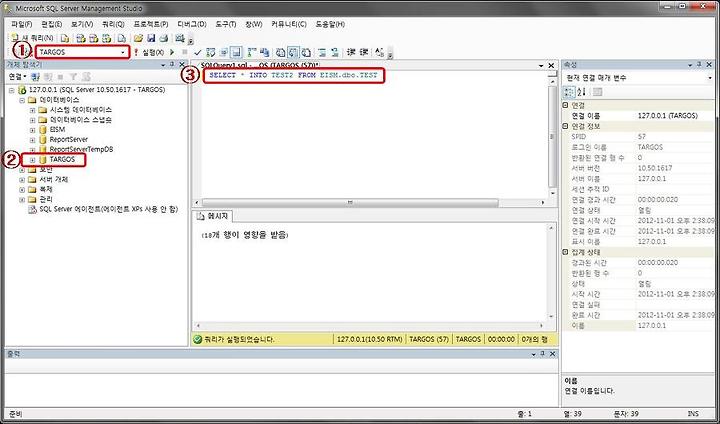Open the 도움말(H) menu
Viewport: 720px width, 424px height.
click(330, 24)
